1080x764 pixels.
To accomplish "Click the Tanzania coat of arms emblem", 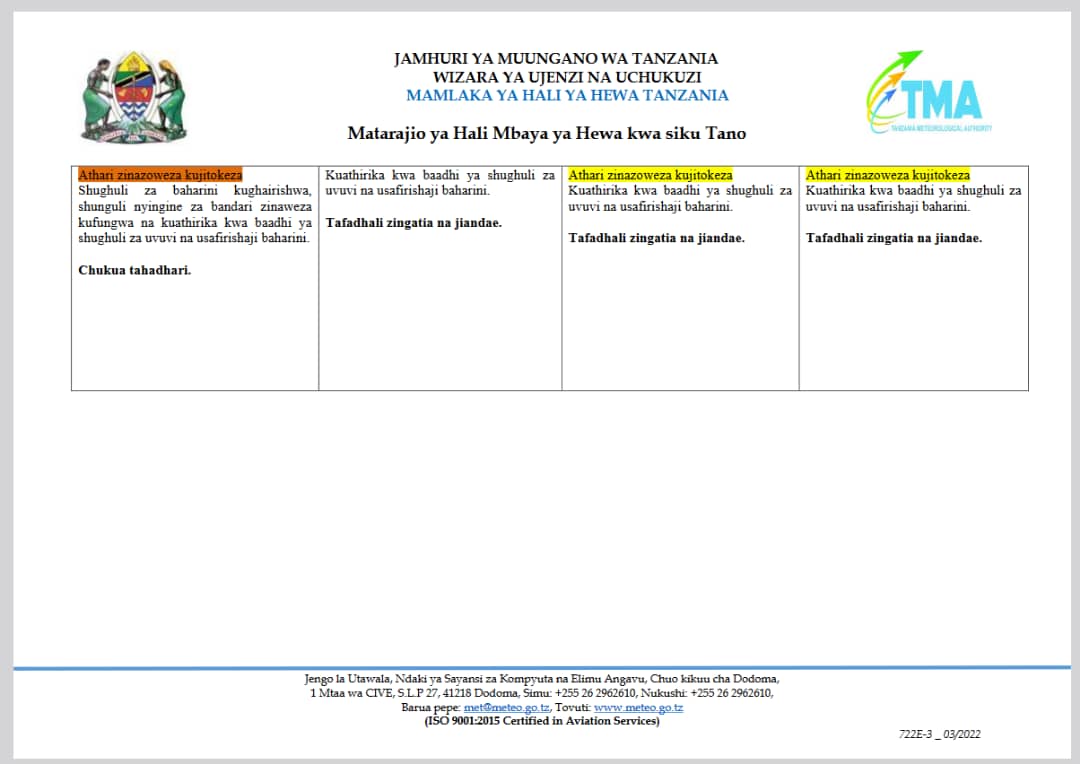I will tap(134, 97).
